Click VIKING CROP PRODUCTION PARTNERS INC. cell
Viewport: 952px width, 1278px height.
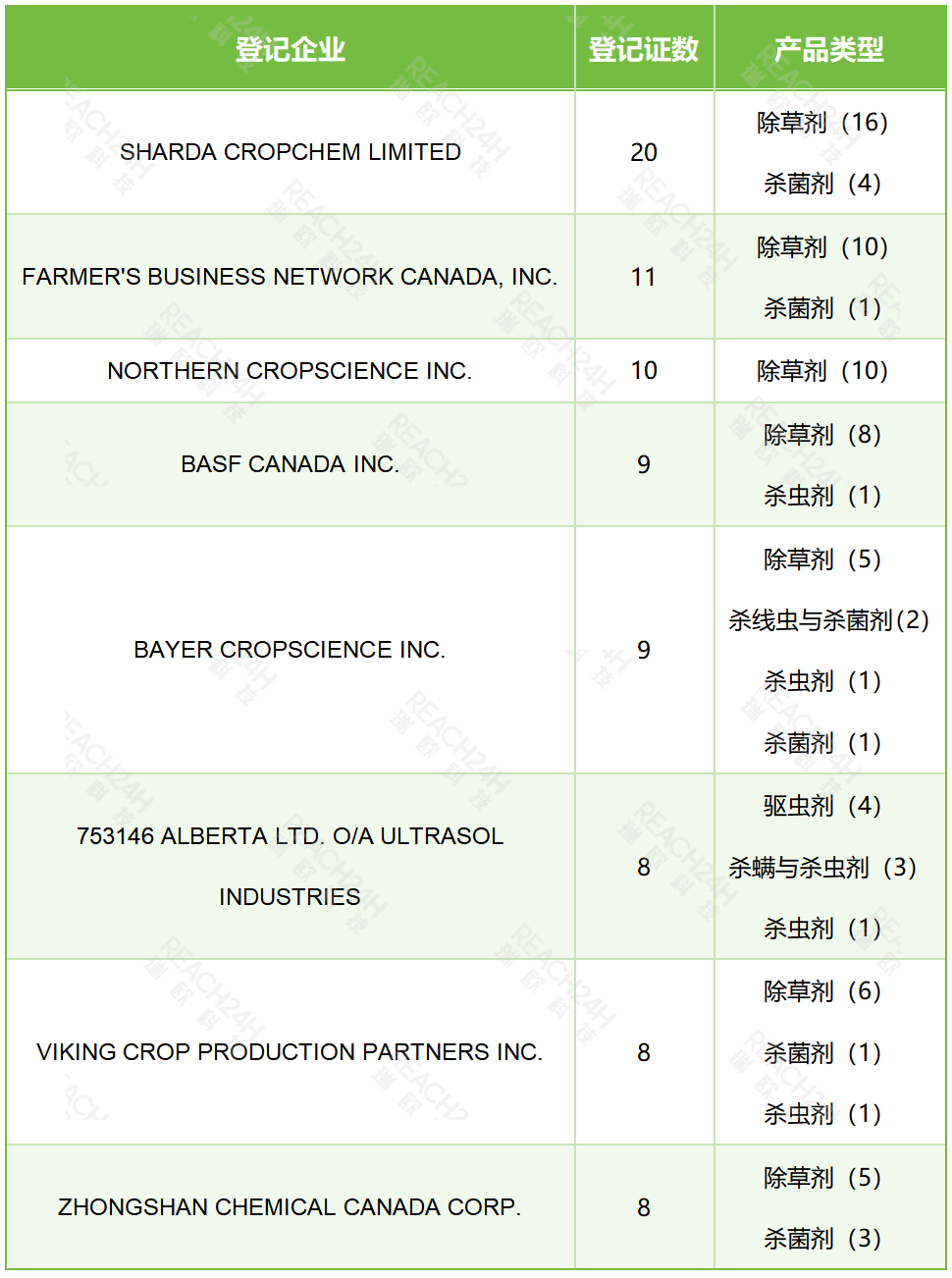(x=290, y=1052)
